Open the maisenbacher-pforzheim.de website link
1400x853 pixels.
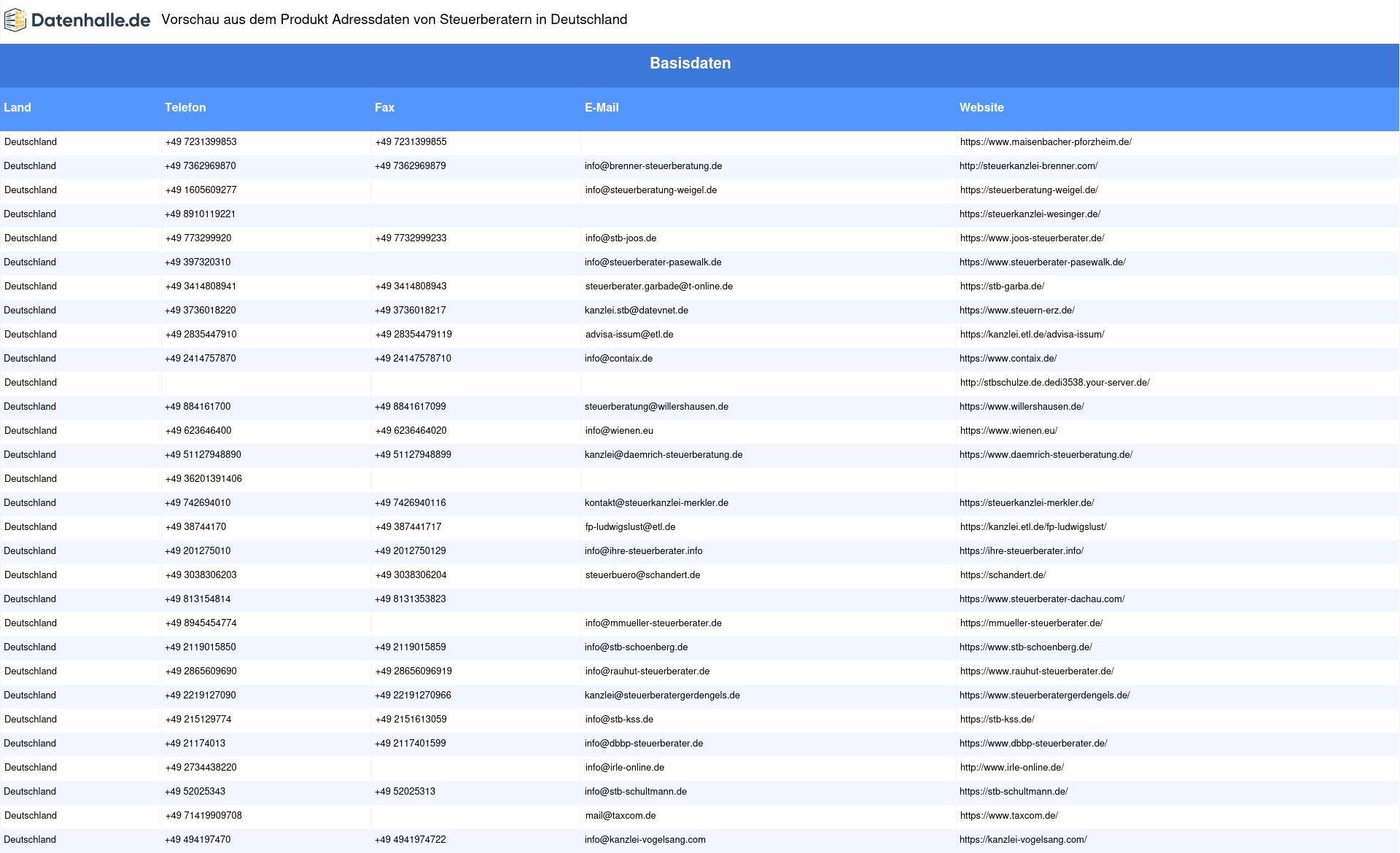pyautogui.click(x=1046, y=142)
